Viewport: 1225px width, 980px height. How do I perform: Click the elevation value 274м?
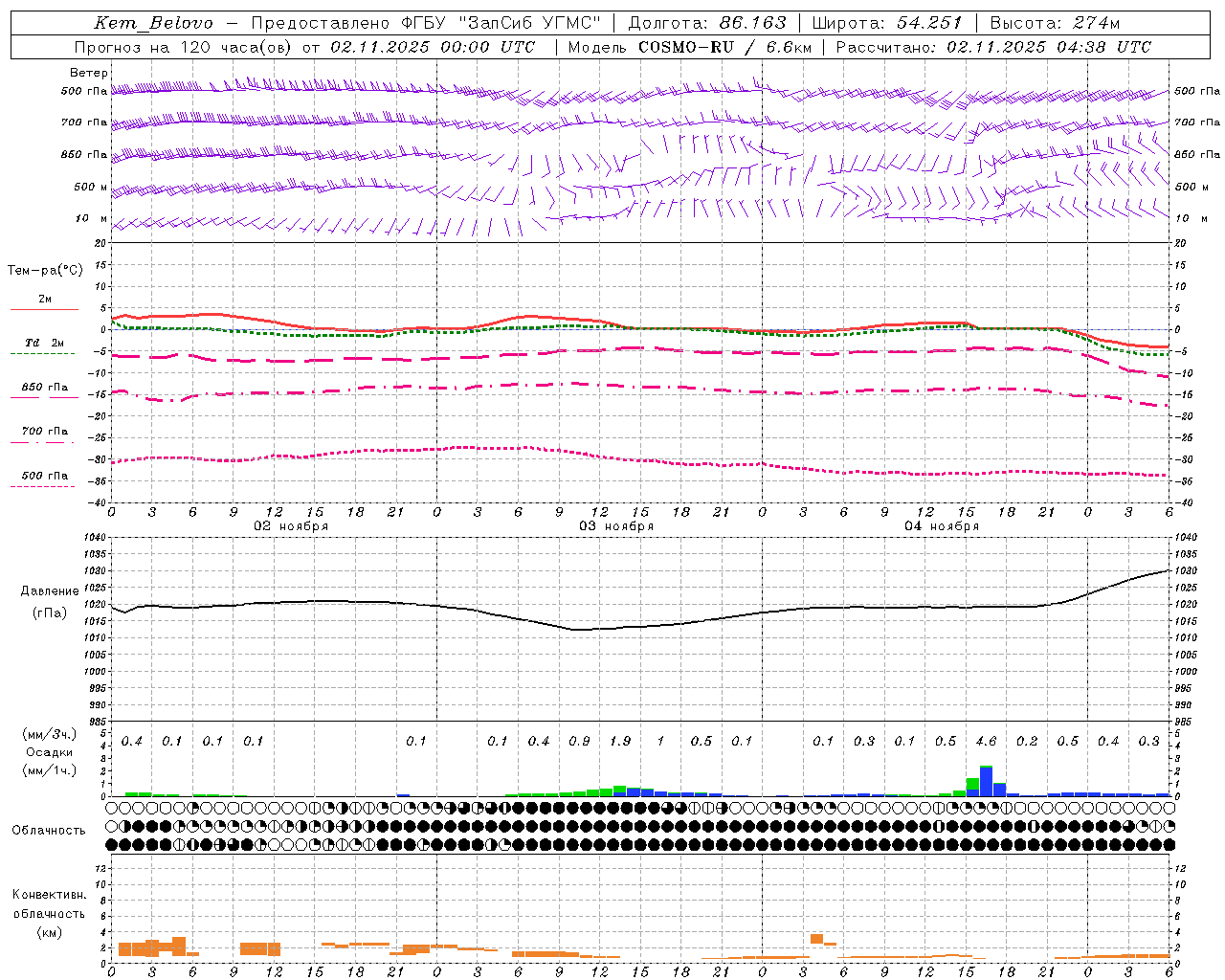pos(1097,23)
